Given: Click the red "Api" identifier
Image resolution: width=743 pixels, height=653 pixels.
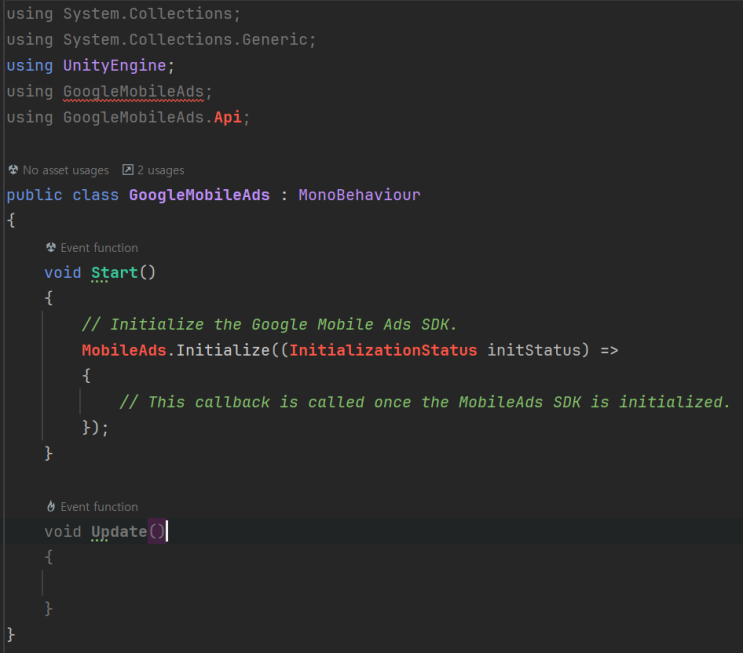Looking at the screenshot, I should click(227, 117).
